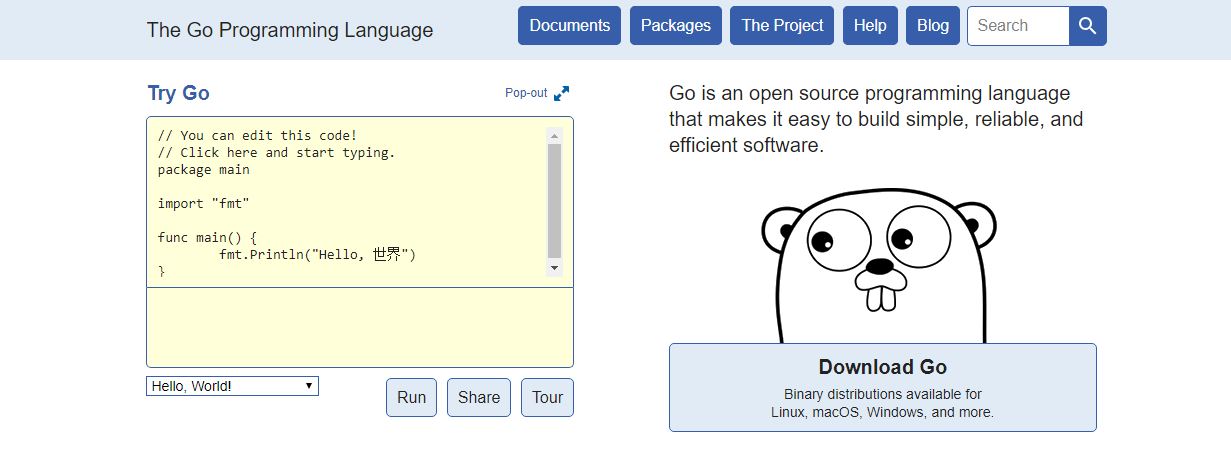Click the Pop-out expand arrows icon
Image resolution: width=1231 pixels, height=452 pixels.
click(x=562, y=93)
